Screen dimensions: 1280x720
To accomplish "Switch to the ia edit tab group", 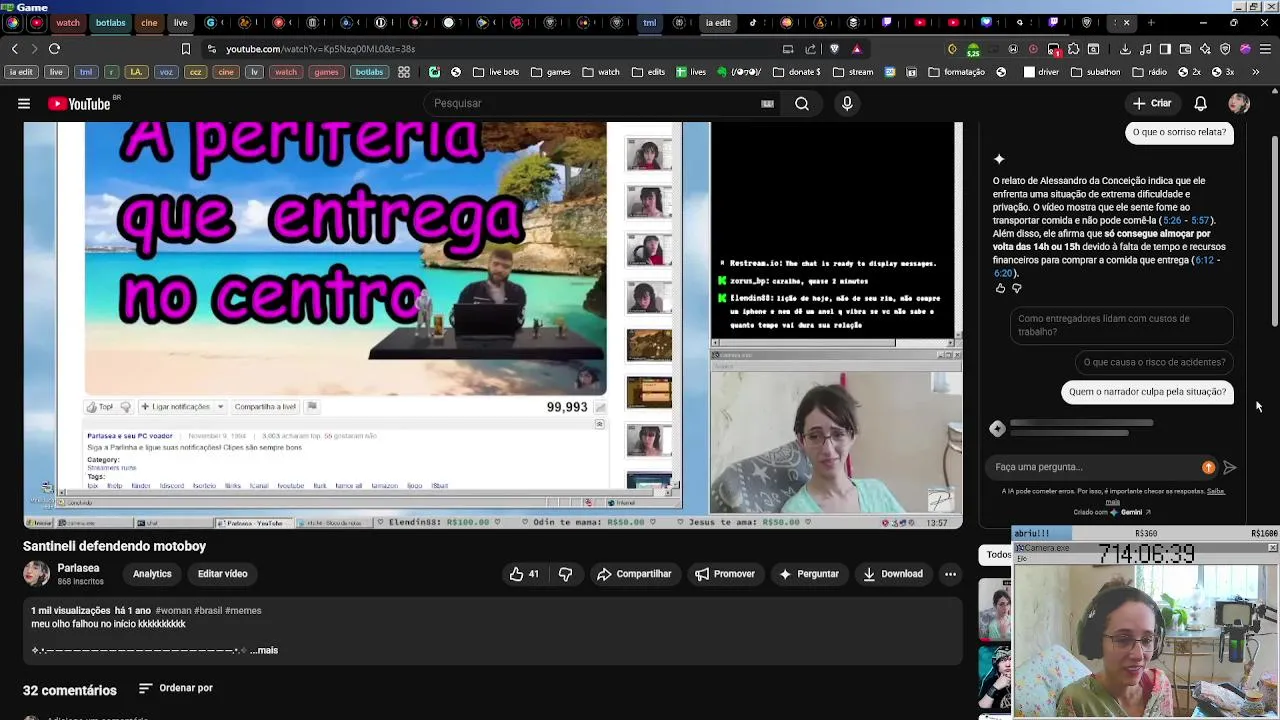I will pos(718,22).
